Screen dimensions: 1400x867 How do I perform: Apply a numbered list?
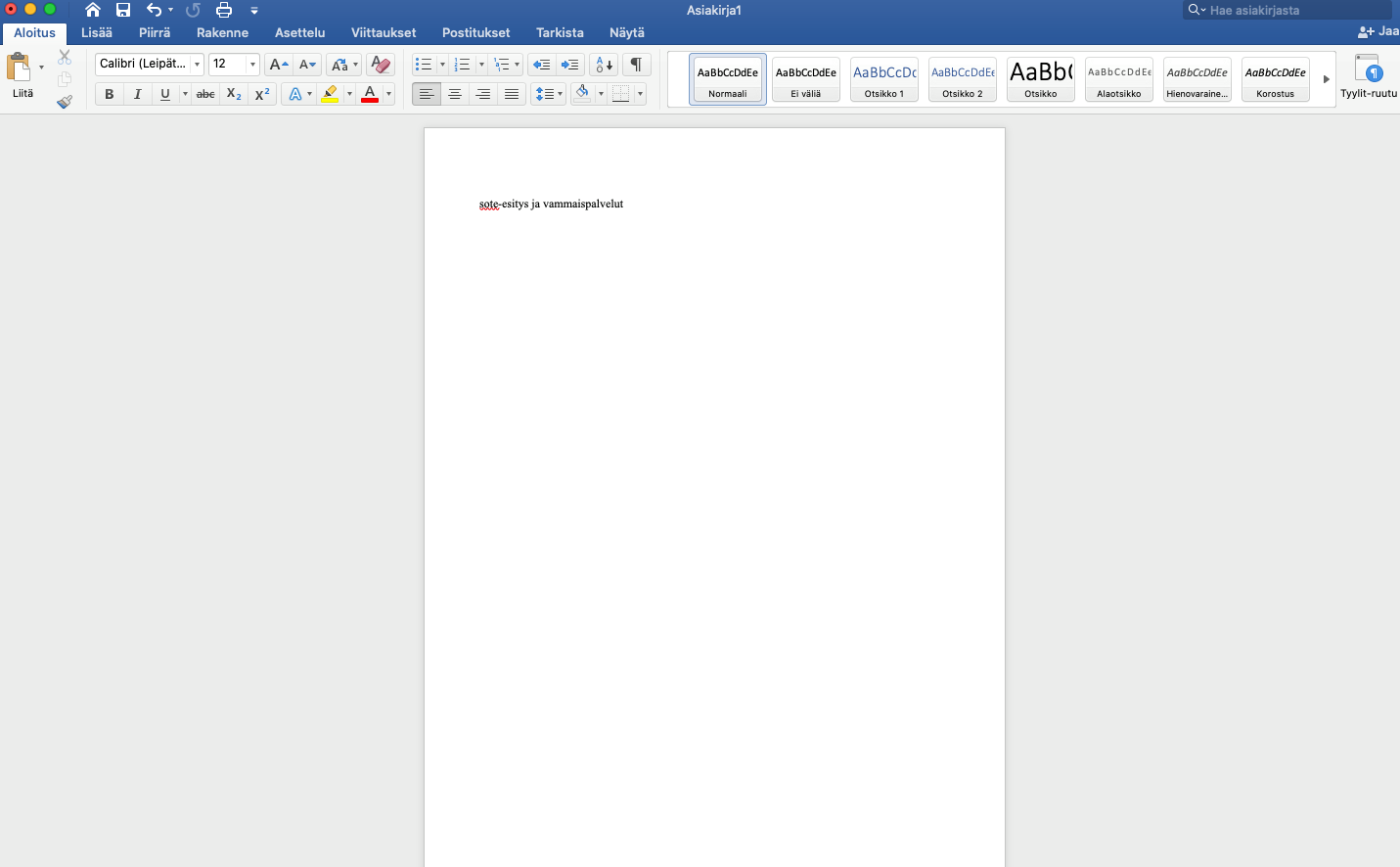tap(463, 65)
